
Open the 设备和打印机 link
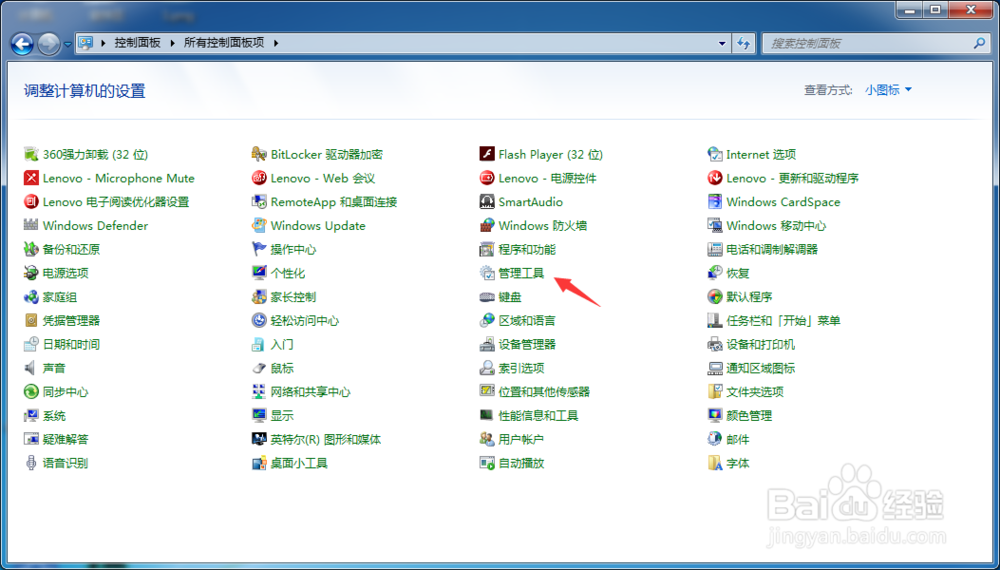click(761, 344)
